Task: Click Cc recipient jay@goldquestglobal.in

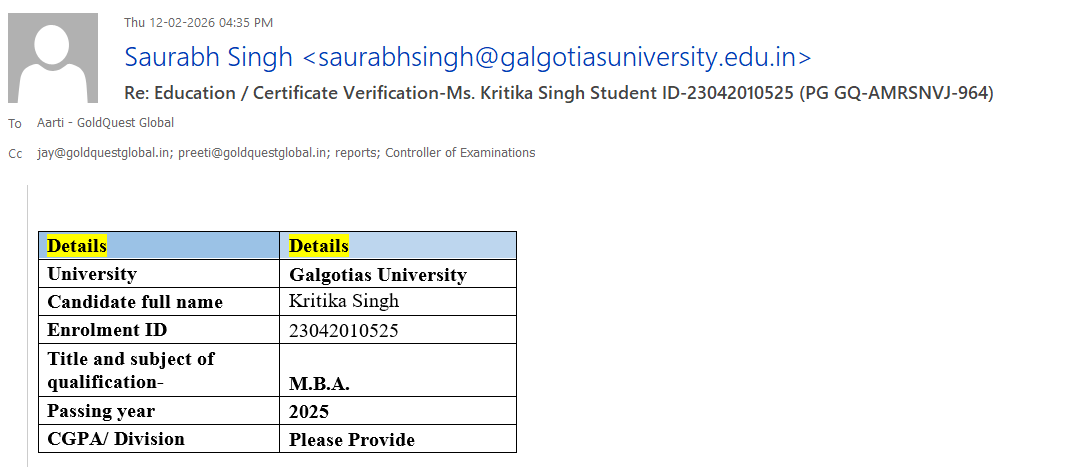Action: [x=104, y=153]
